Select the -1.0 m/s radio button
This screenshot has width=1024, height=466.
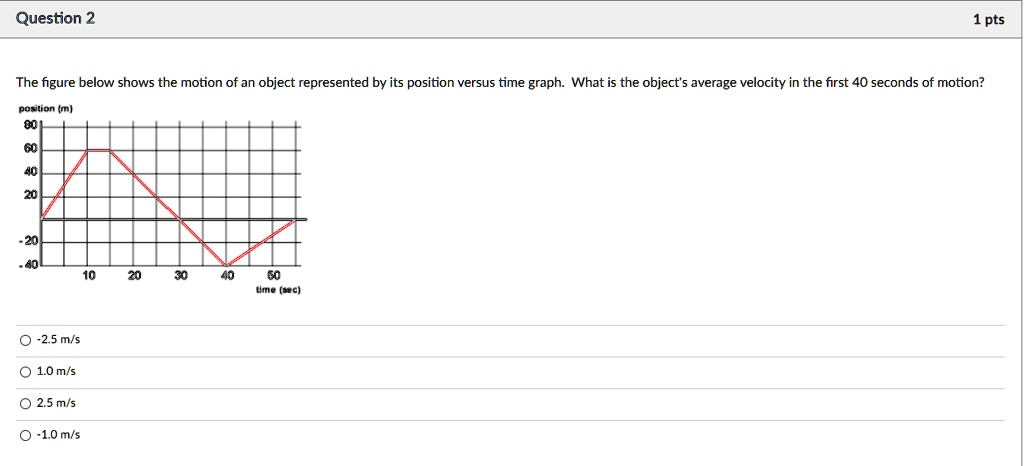click(x=25, y=435)
